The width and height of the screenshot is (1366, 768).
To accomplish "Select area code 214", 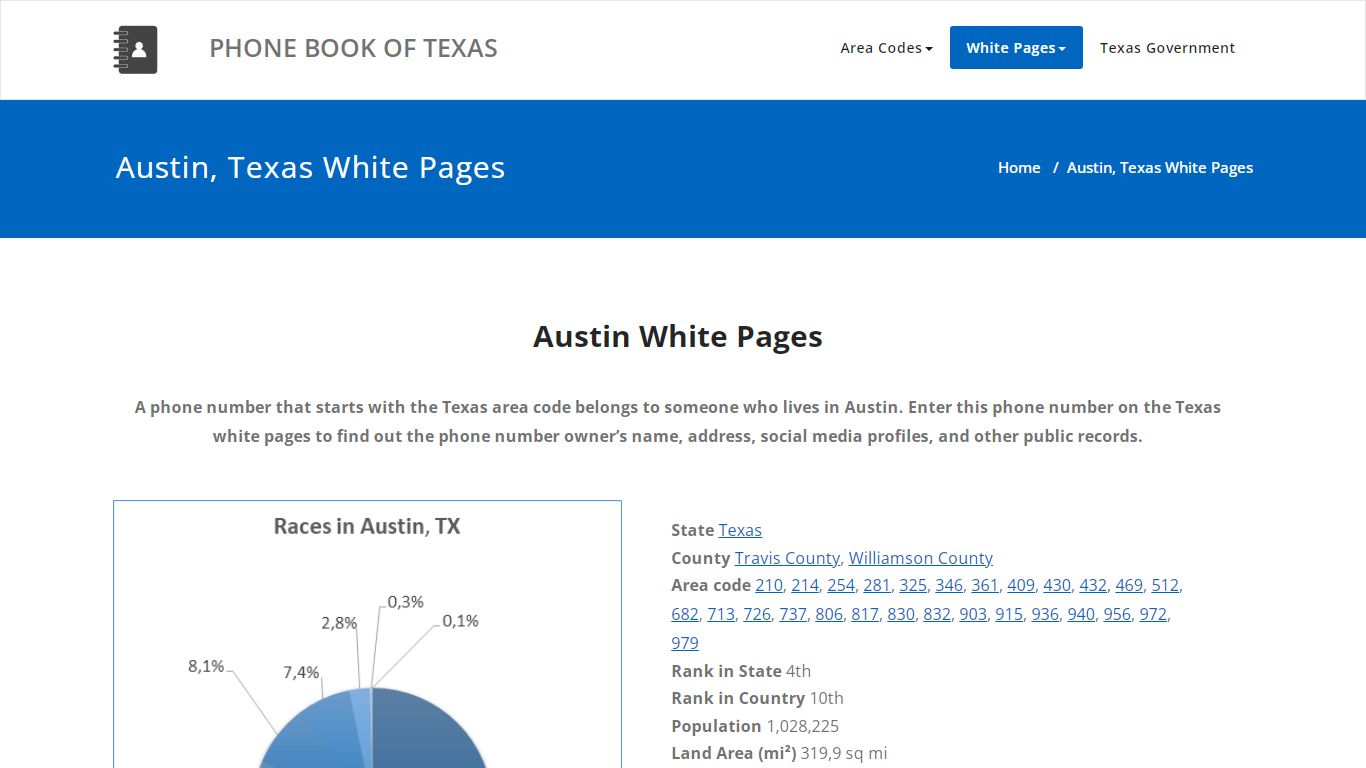I will click(805, 585).
